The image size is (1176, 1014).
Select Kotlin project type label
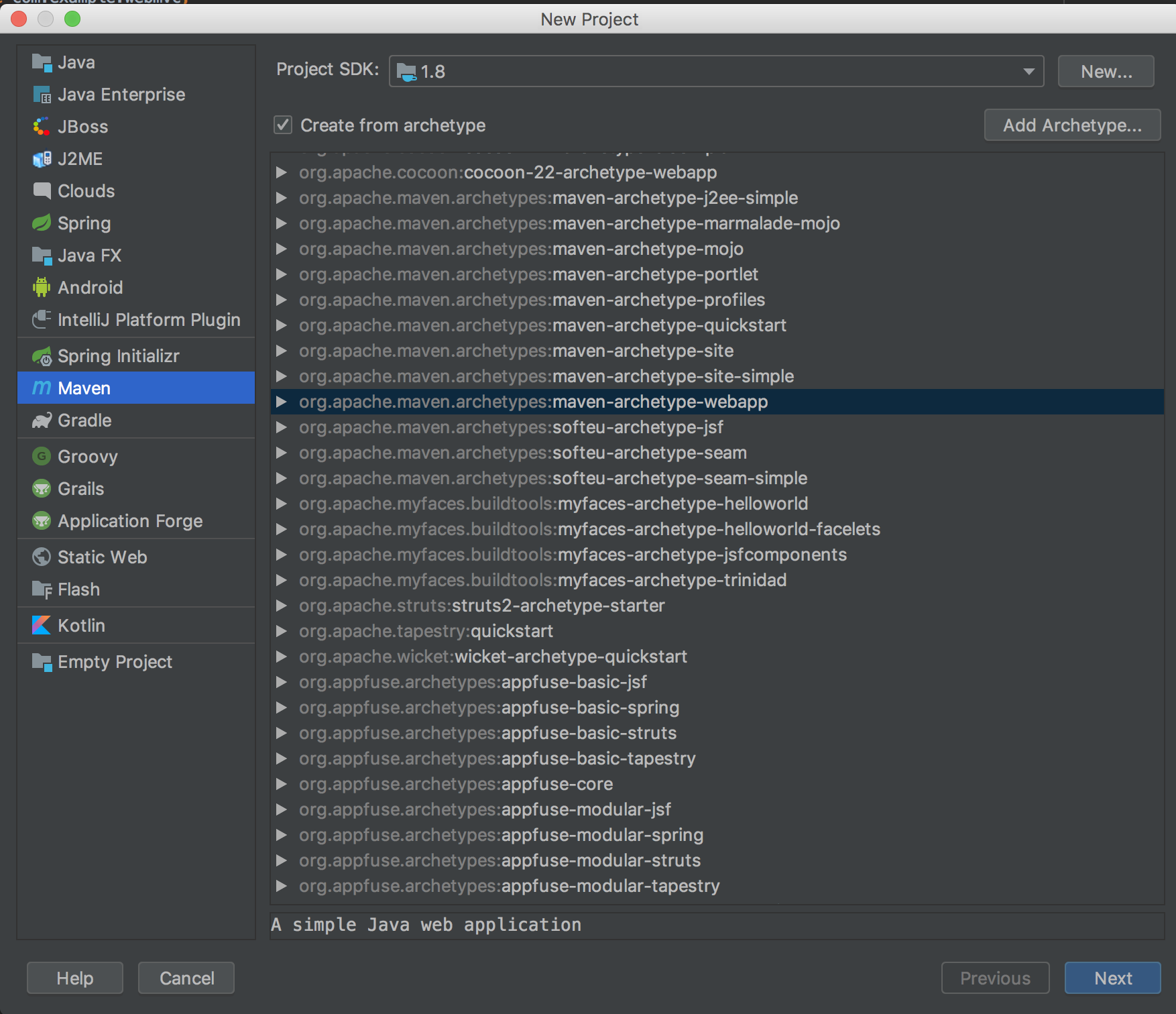pos(81,626)
